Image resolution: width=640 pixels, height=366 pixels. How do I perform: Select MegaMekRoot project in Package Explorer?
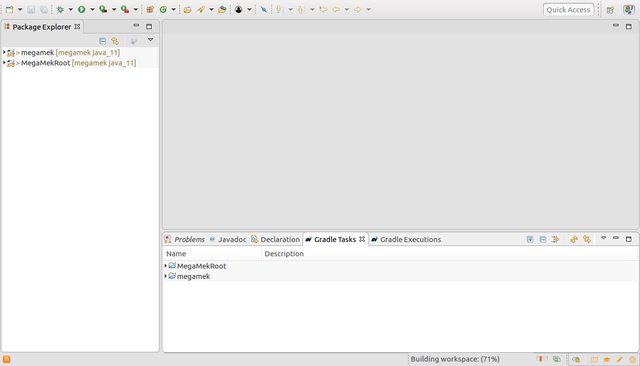tap(71, 63)
